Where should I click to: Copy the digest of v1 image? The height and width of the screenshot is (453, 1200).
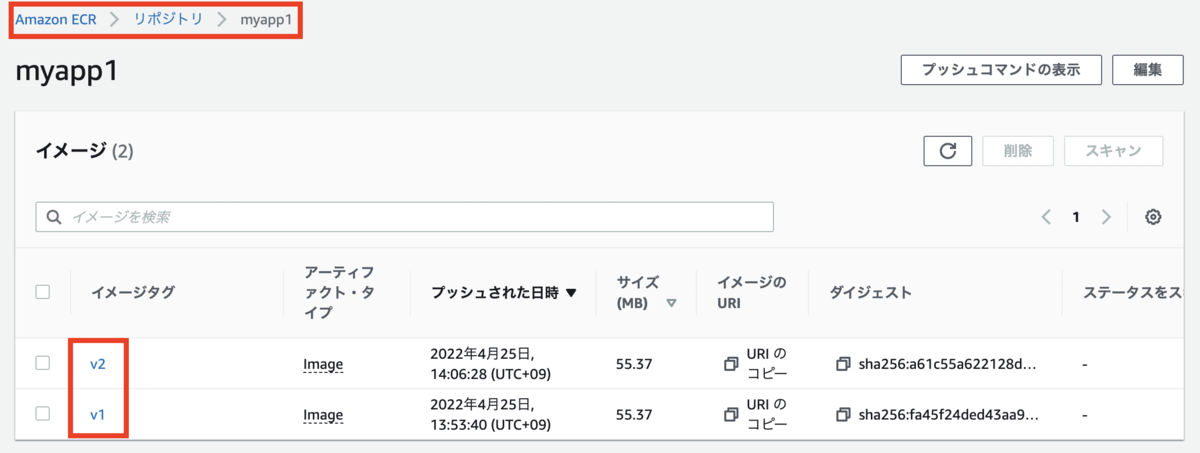843,414
